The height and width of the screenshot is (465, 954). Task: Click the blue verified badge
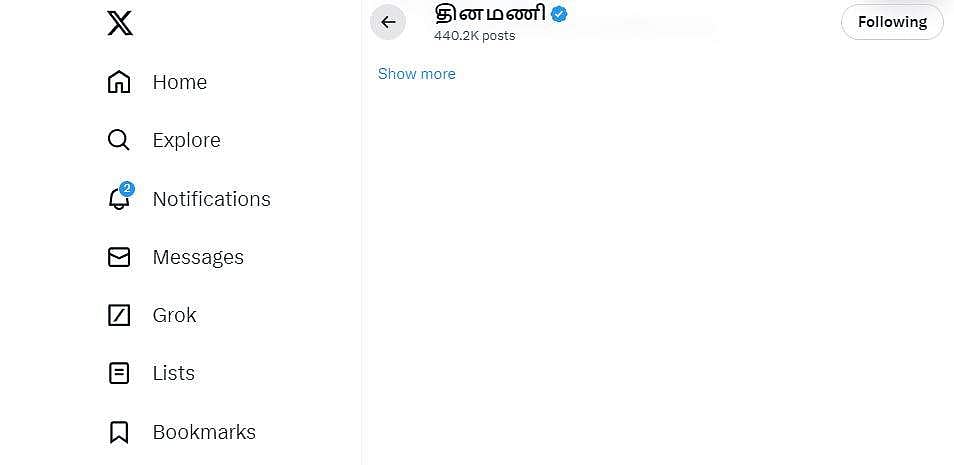pos(559,14)
